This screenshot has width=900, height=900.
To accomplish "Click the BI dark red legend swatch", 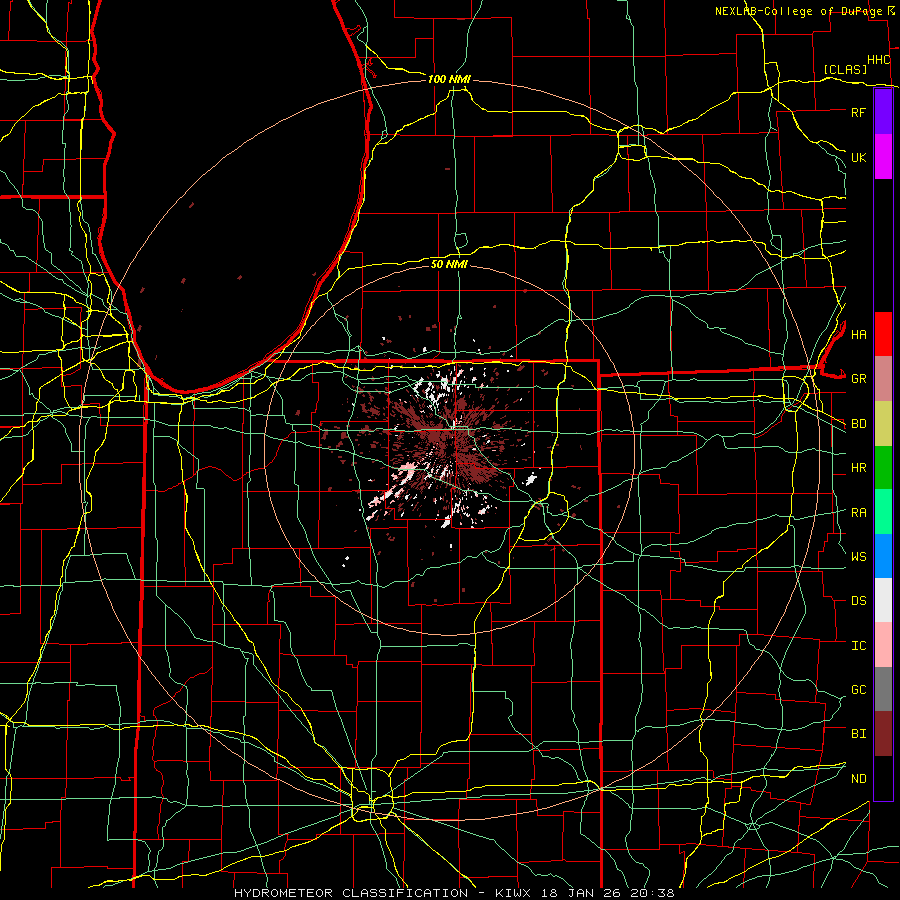I will [883, 734].
